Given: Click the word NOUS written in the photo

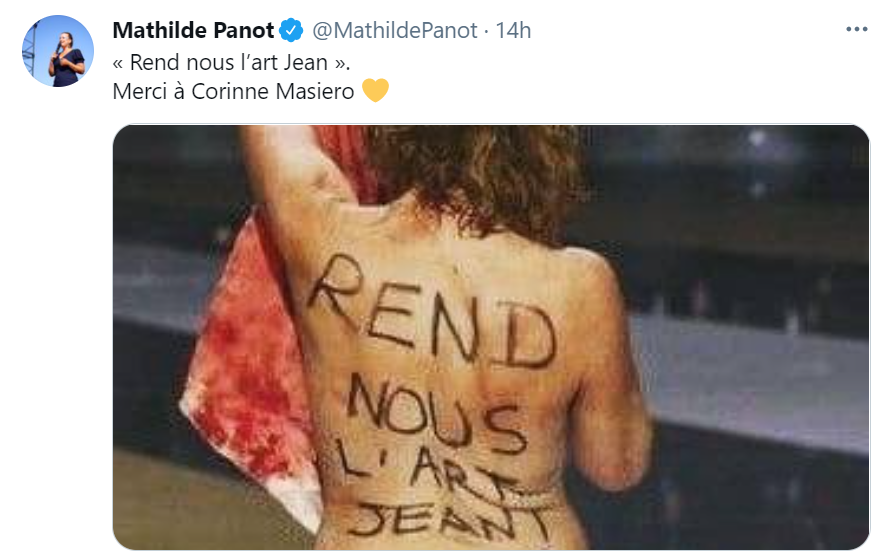Looking at the screenshot, I should (x=435, y=413).
